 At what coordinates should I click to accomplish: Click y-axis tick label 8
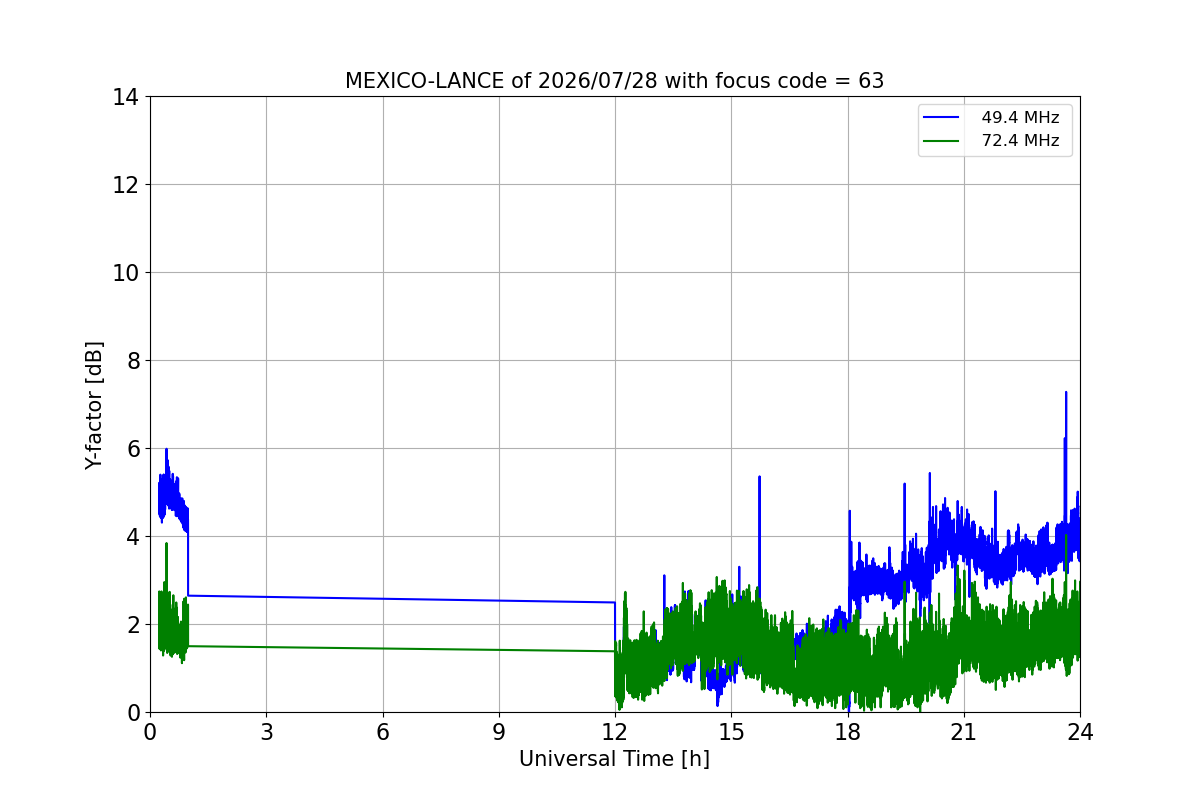pyautogui.click(x=132, y=361)
